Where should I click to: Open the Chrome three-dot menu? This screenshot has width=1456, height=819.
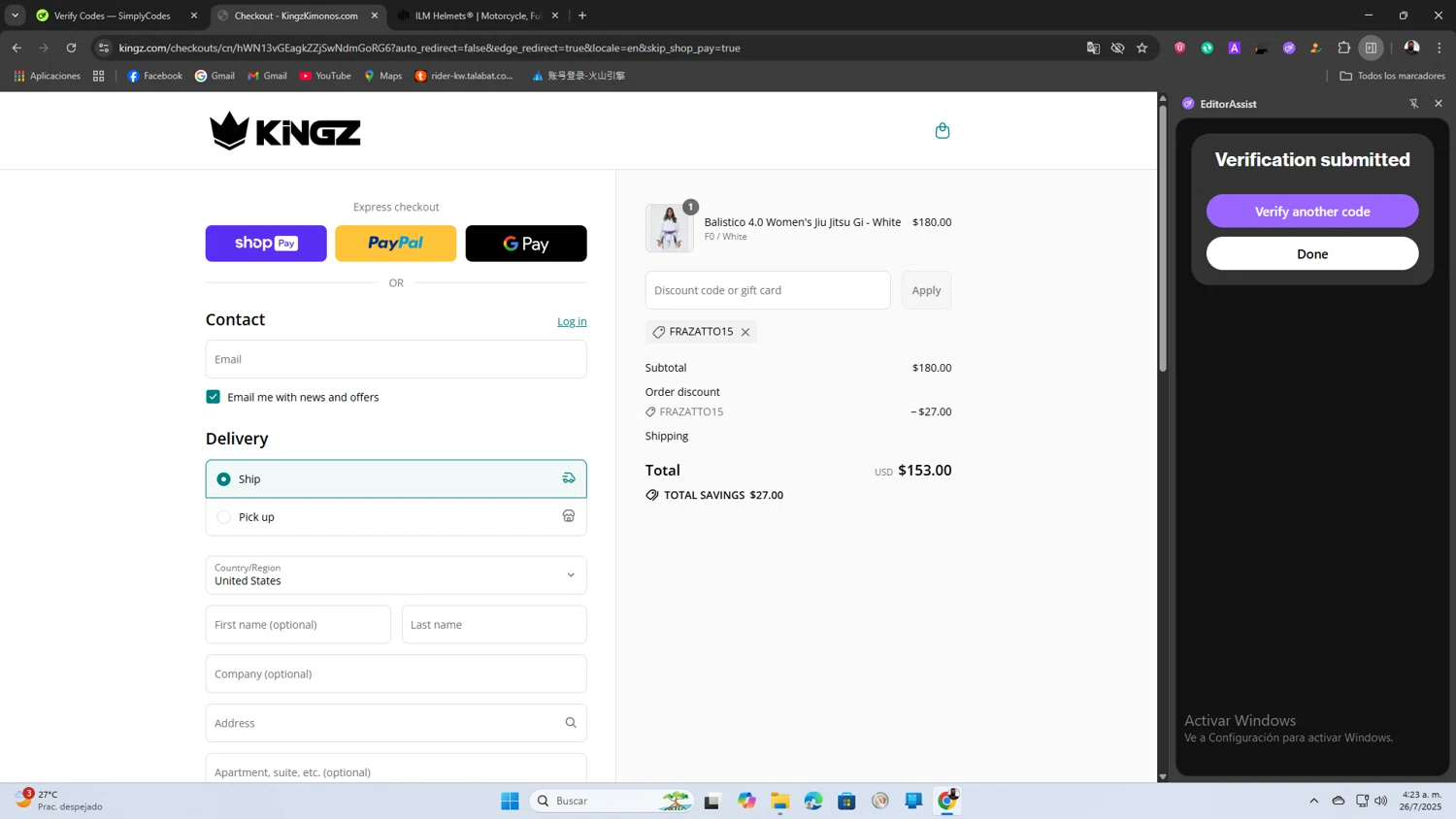[1439, 48]
